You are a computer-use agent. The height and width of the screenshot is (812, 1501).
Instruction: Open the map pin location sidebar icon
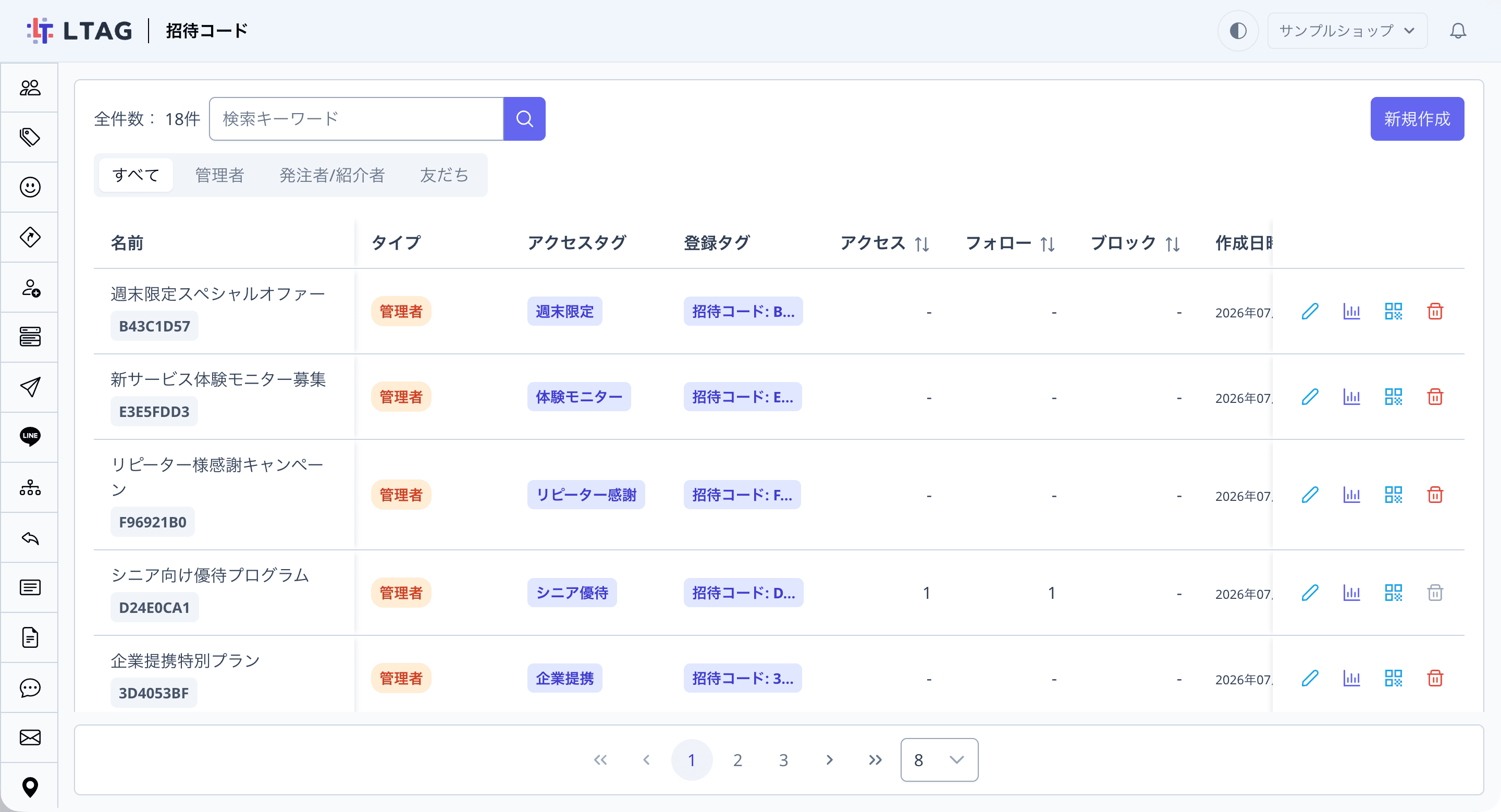point(30,788)
